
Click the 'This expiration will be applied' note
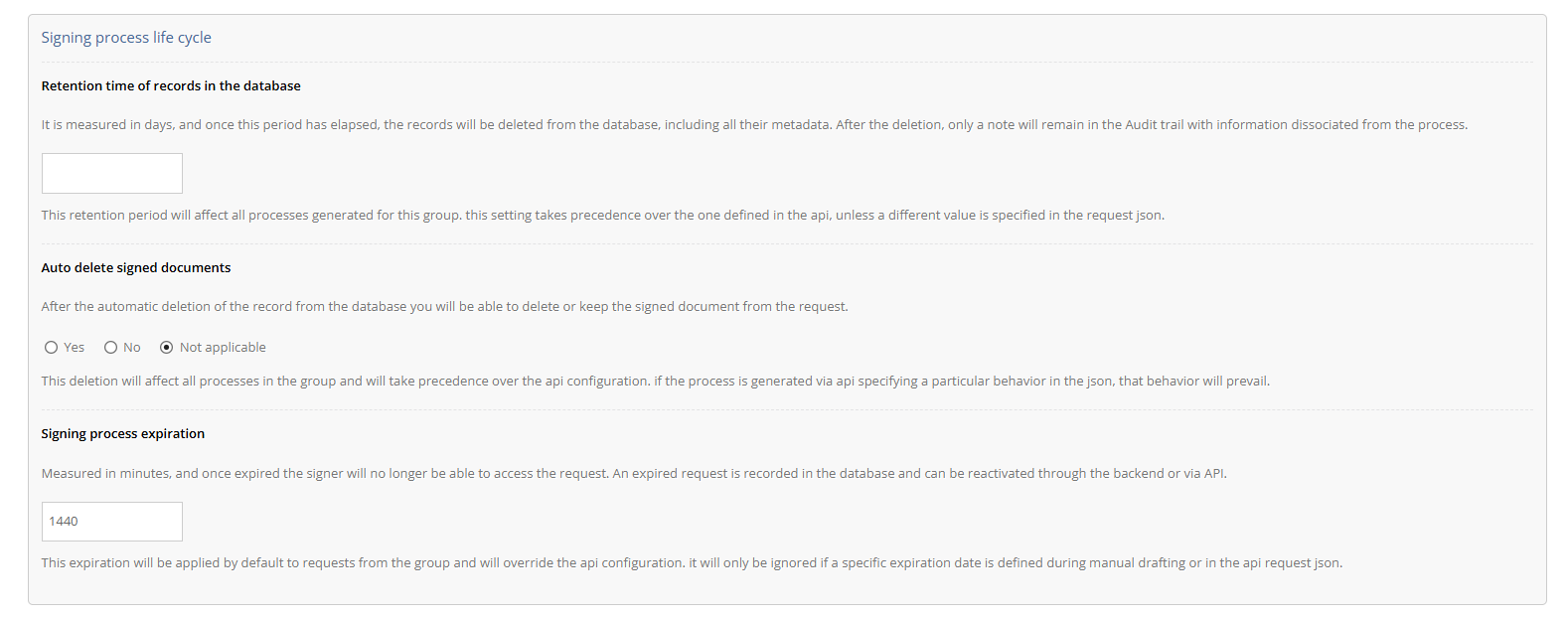pos(692,563)
